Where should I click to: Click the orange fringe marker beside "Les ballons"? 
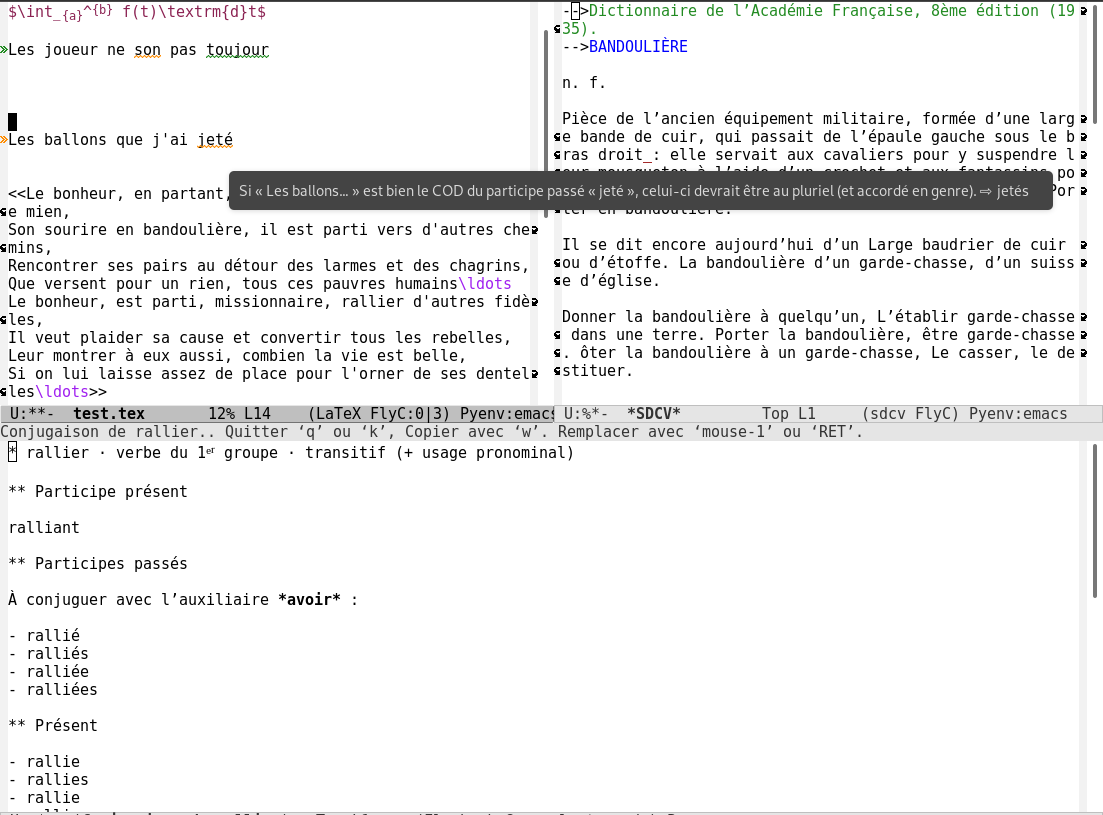(3, 140)
